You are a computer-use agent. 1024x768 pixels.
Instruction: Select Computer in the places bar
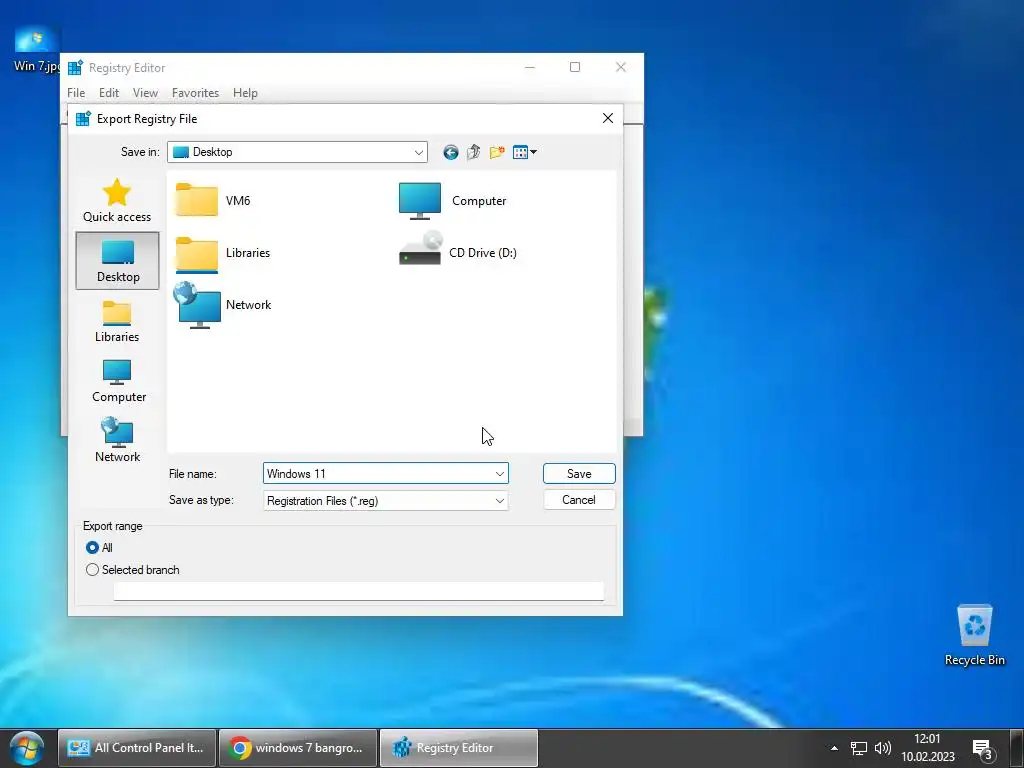tap(118, 381)
